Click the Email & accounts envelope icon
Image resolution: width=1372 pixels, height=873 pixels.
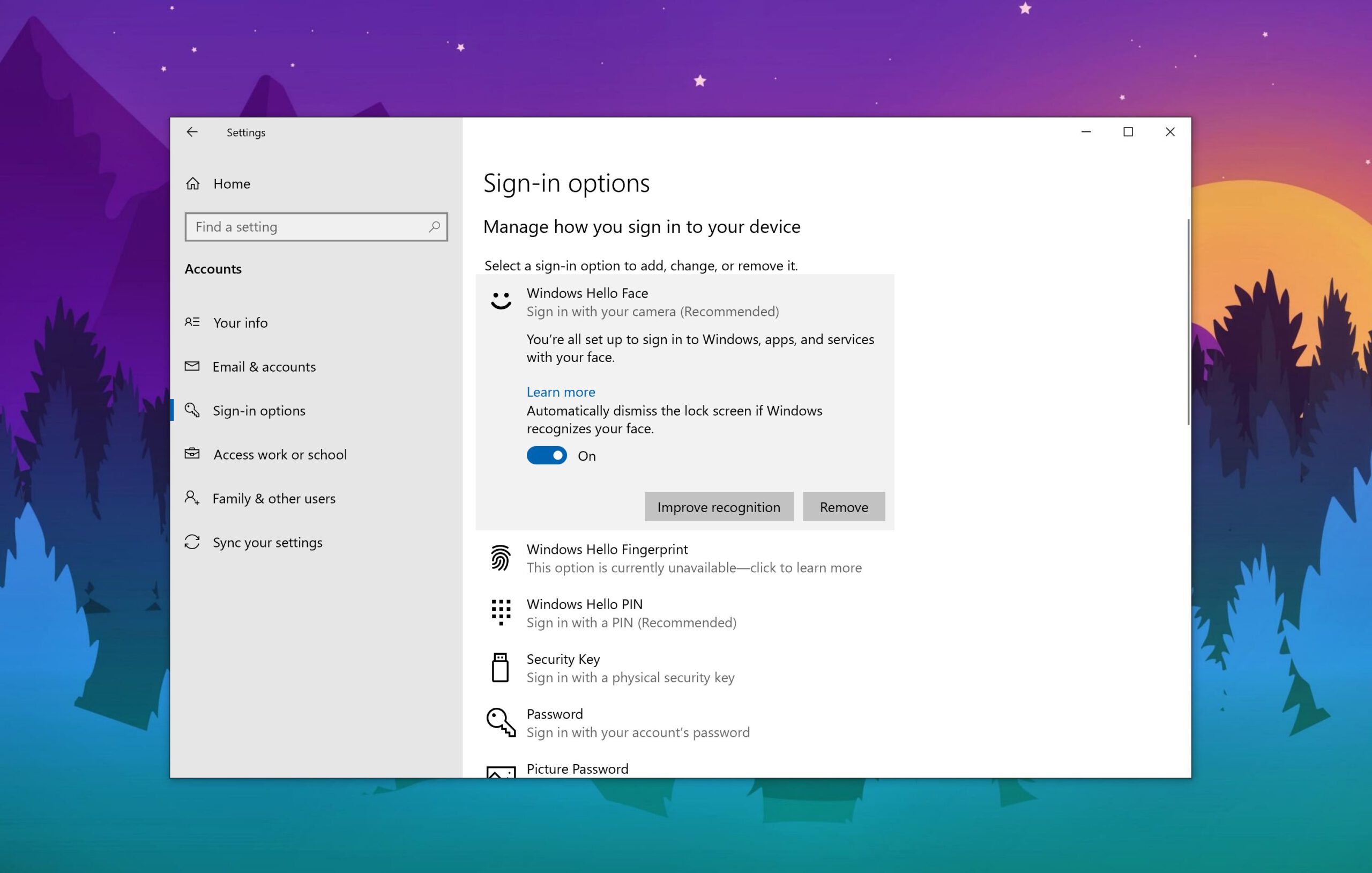(x=192, y=366)
